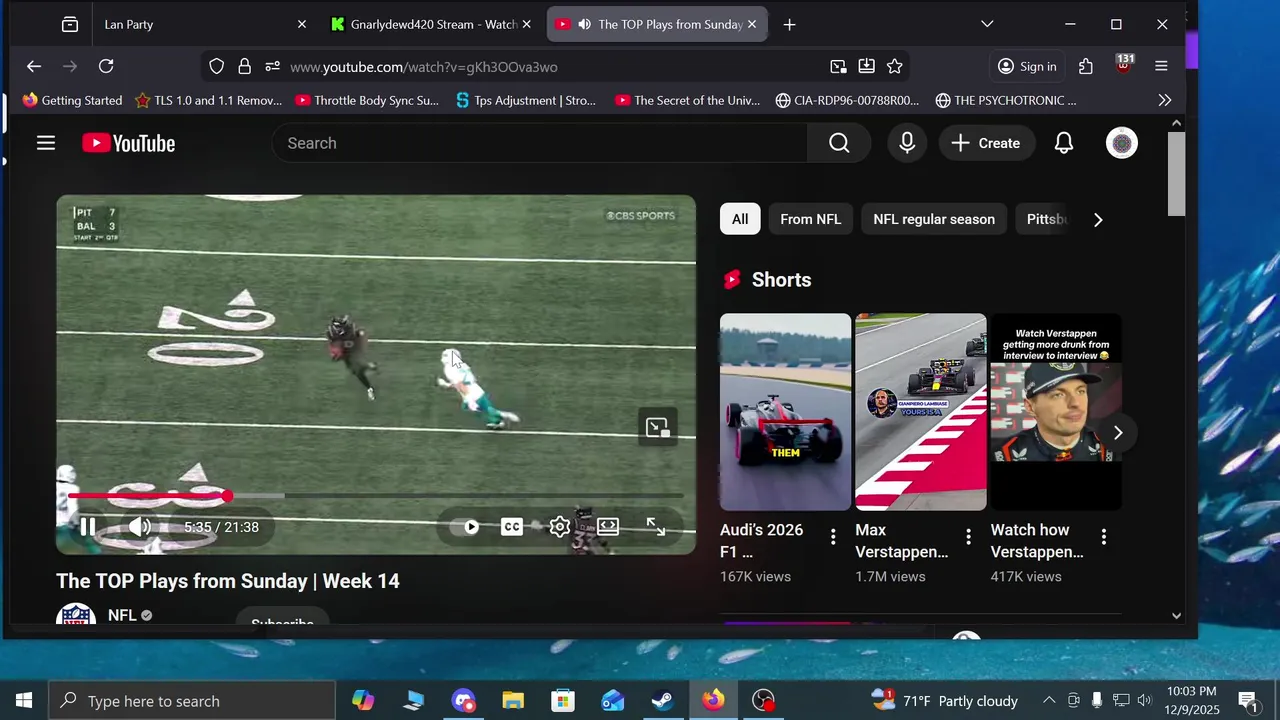The height and width of the screenshot is (720, 1280).
Task: Open THE PSYCHOTRONIC bookmark
Action: click(x=1006, y=100)
